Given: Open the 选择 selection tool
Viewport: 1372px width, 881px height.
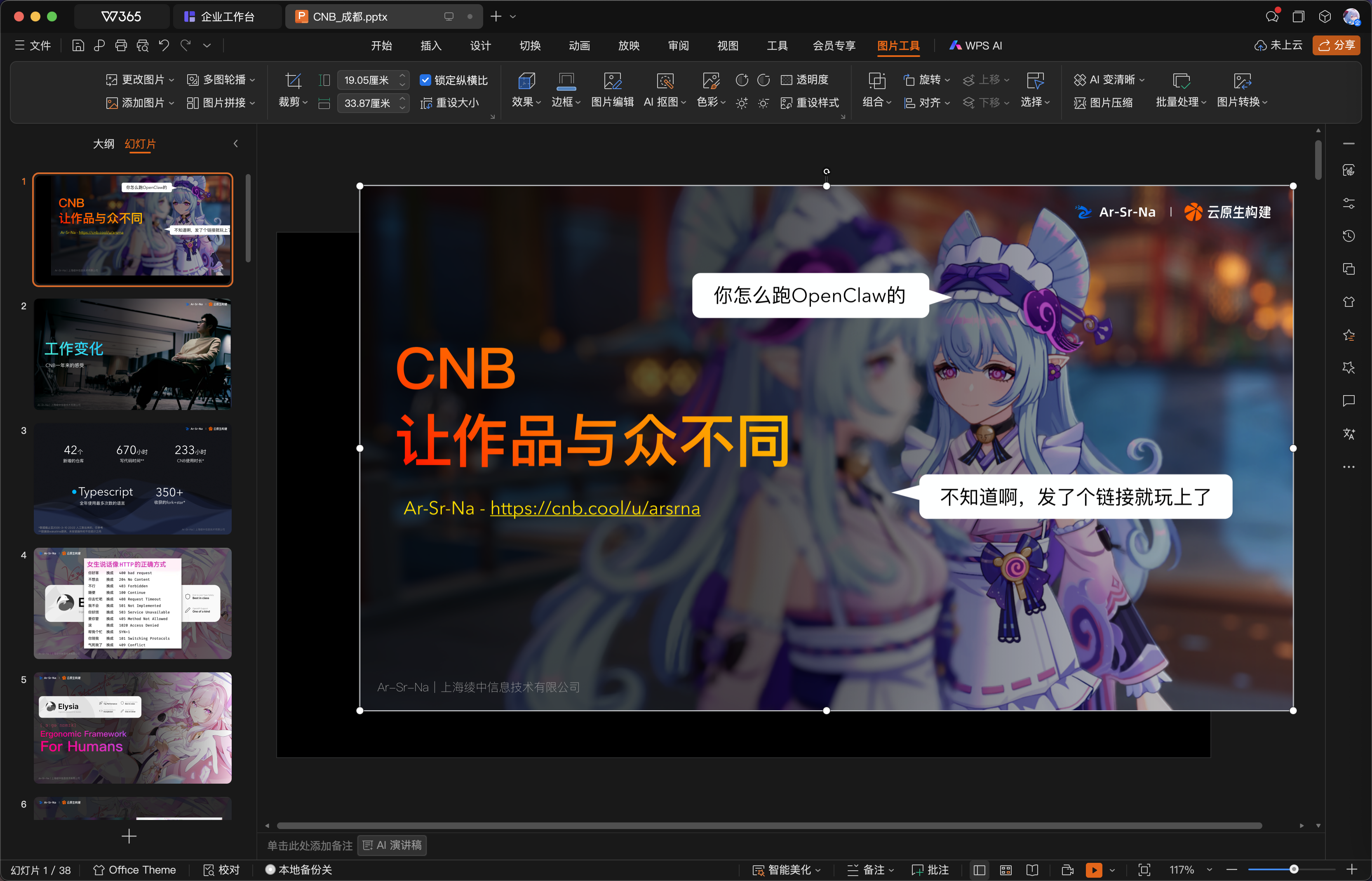Looking at the screenshot, I should coord(1035,90).
